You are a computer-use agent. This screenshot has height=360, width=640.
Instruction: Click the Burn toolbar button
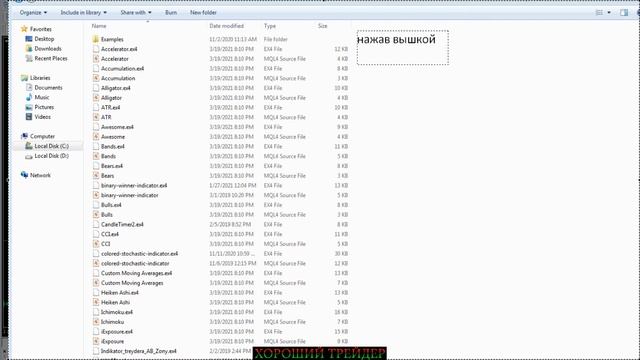(x=171, y=13)
